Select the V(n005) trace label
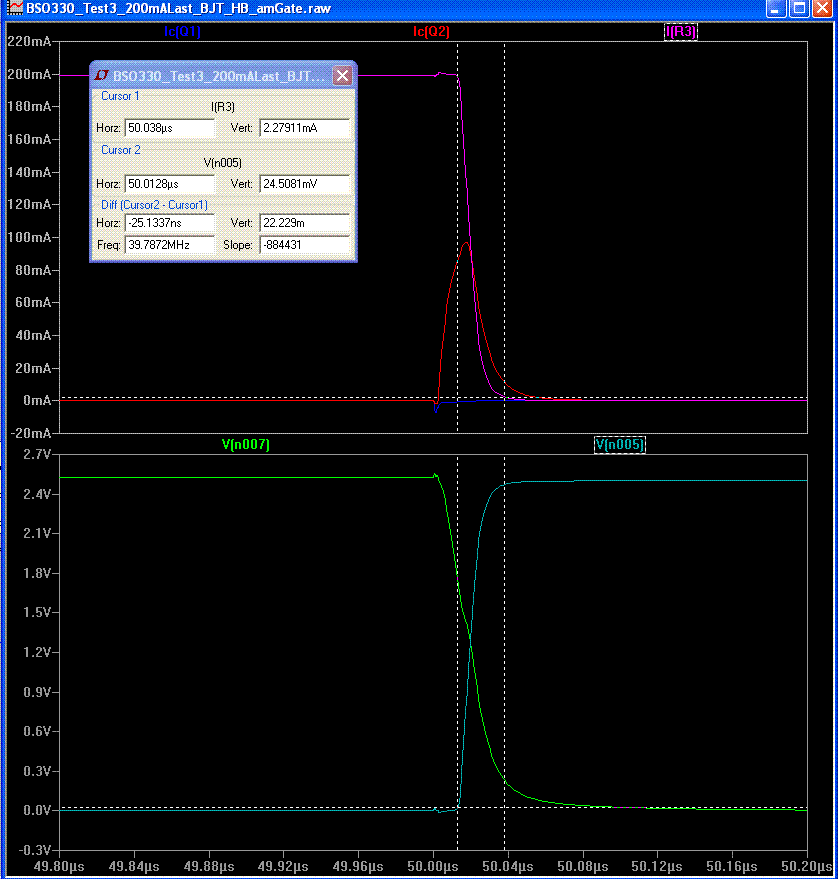This screenshot has height=879, width=838. (619, 445)
